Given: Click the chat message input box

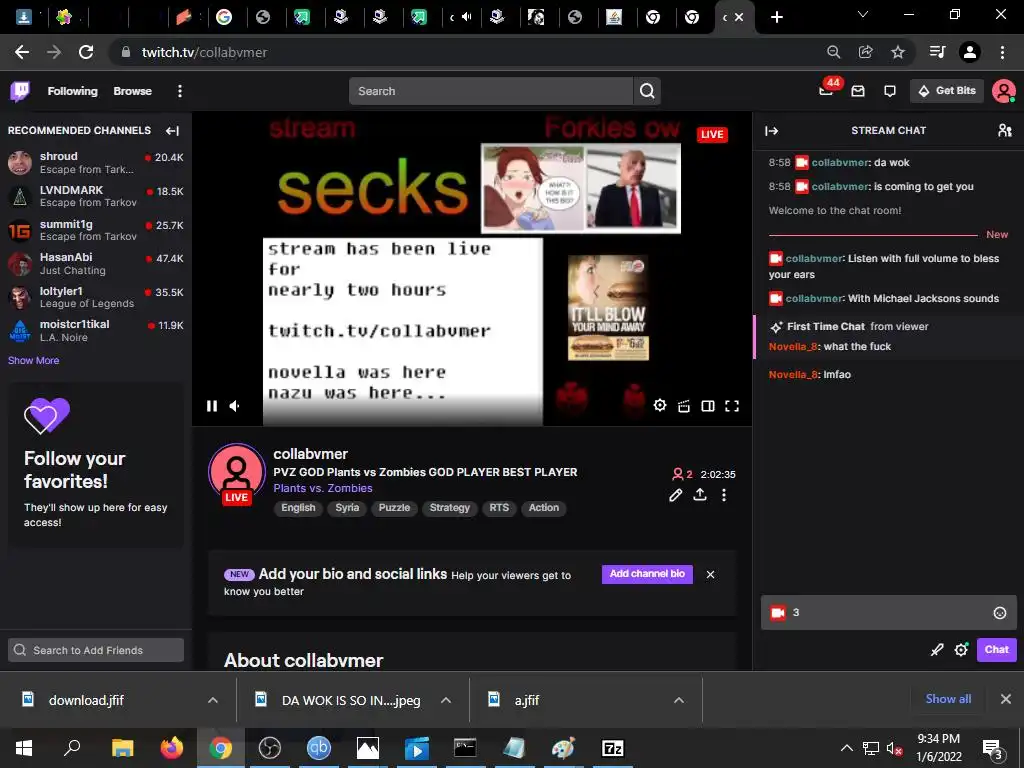Looking at the screenshot, I should coord(889,613).
